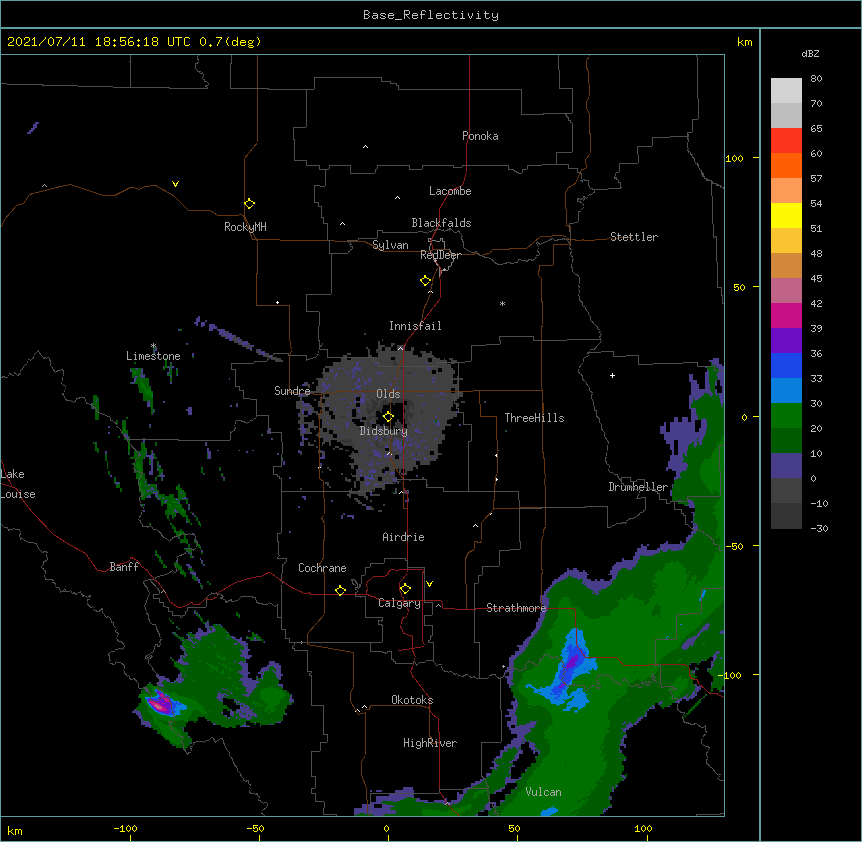Click the yellow v marker northeast of Calgary
This screenshot has width=862, height=842.
click(x=429, y=584)
